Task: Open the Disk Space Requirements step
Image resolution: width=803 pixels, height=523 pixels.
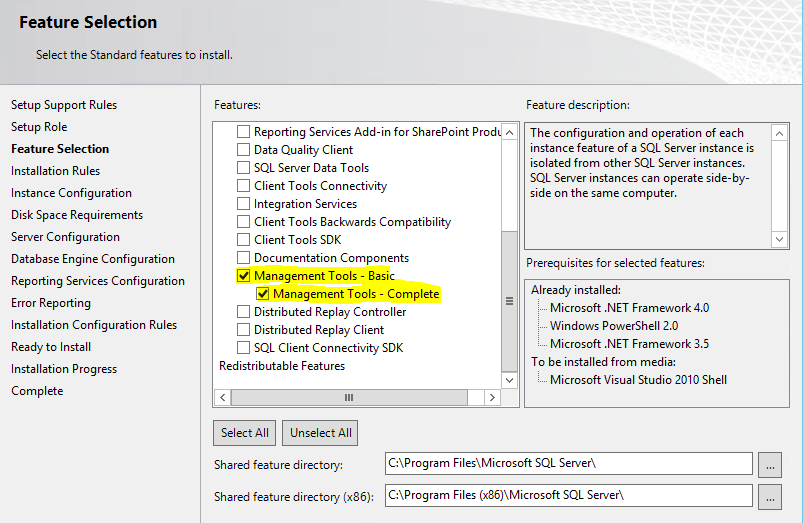Action: [77, 215]
